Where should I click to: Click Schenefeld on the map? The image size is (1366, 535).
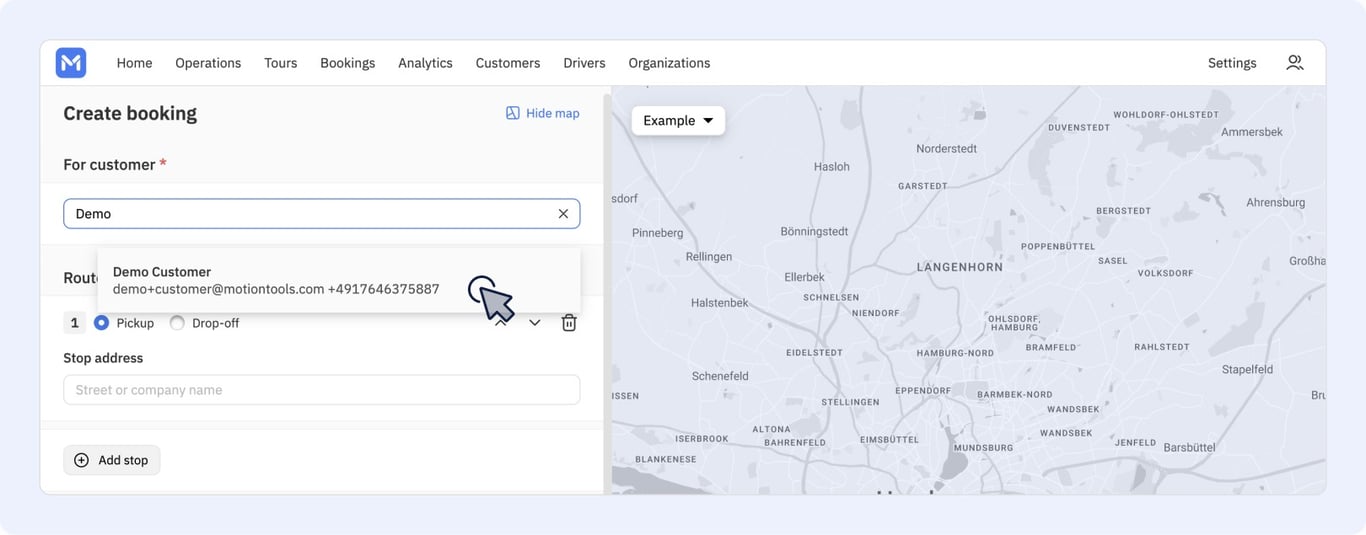click(720, 376)
